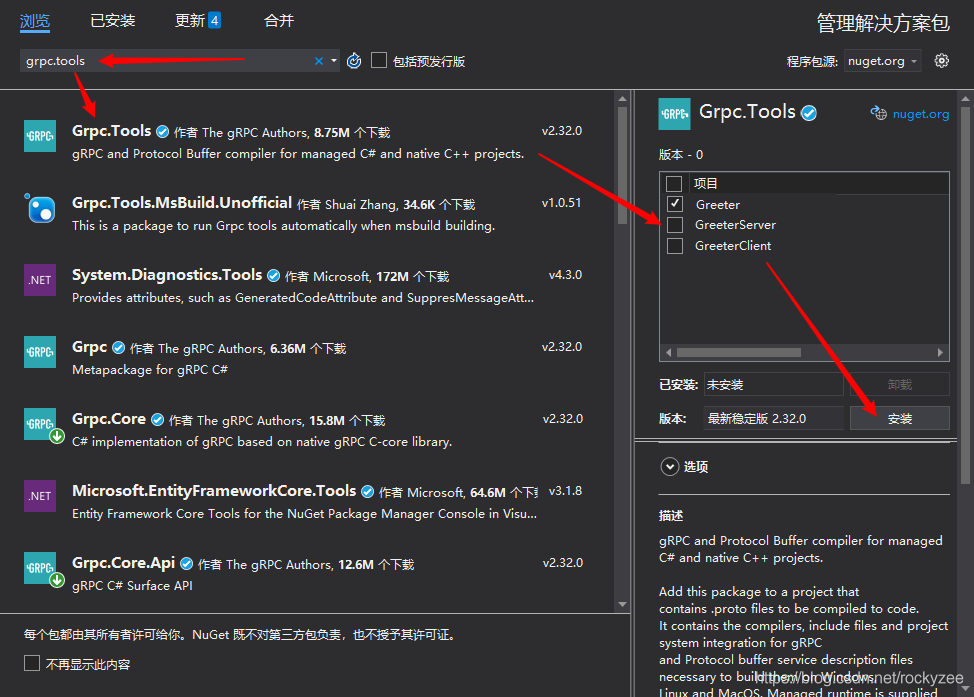Screen dimensions: 974x697
Task: Click the Grpc.Tools icon in details pane
Action: point(674,114)
